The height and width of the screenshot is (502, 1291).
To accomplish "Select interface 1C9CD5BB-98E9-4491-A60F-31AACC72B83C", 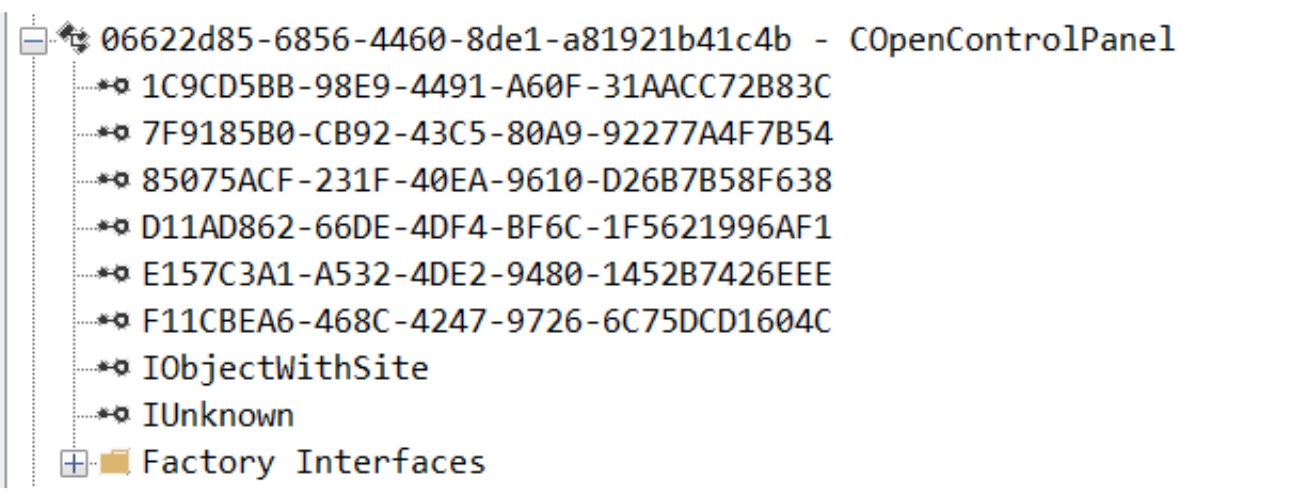I will (486, 88).
